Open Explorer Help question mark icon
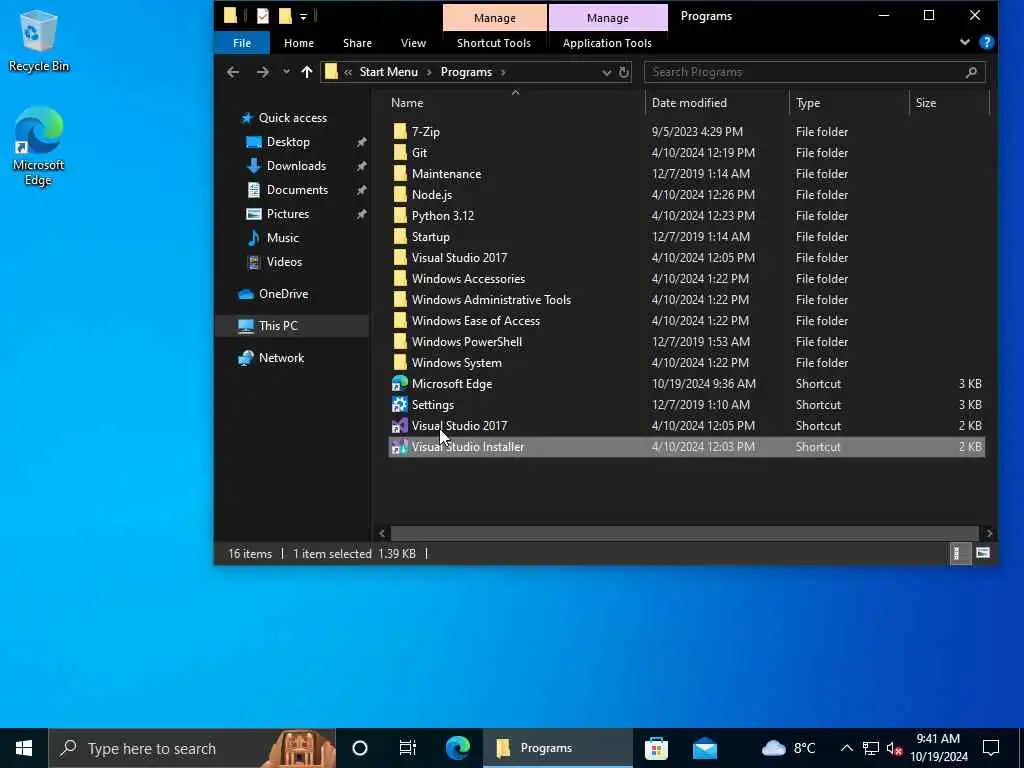Image resolution: width=1024 pixels, height=768 pixels. pyautogui.click(x=986, y=42)
